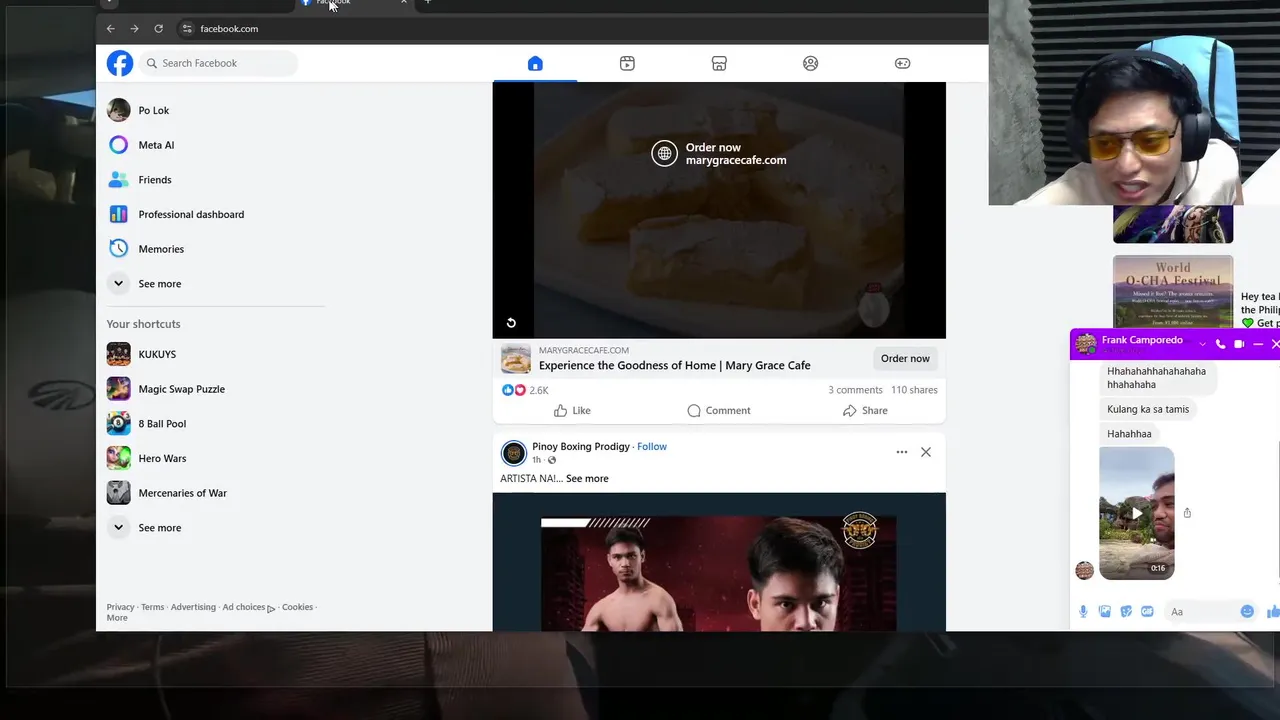This screenshot has width=1280, height=720.
Task: Open the boxing poster image
Action: [719, 562]
